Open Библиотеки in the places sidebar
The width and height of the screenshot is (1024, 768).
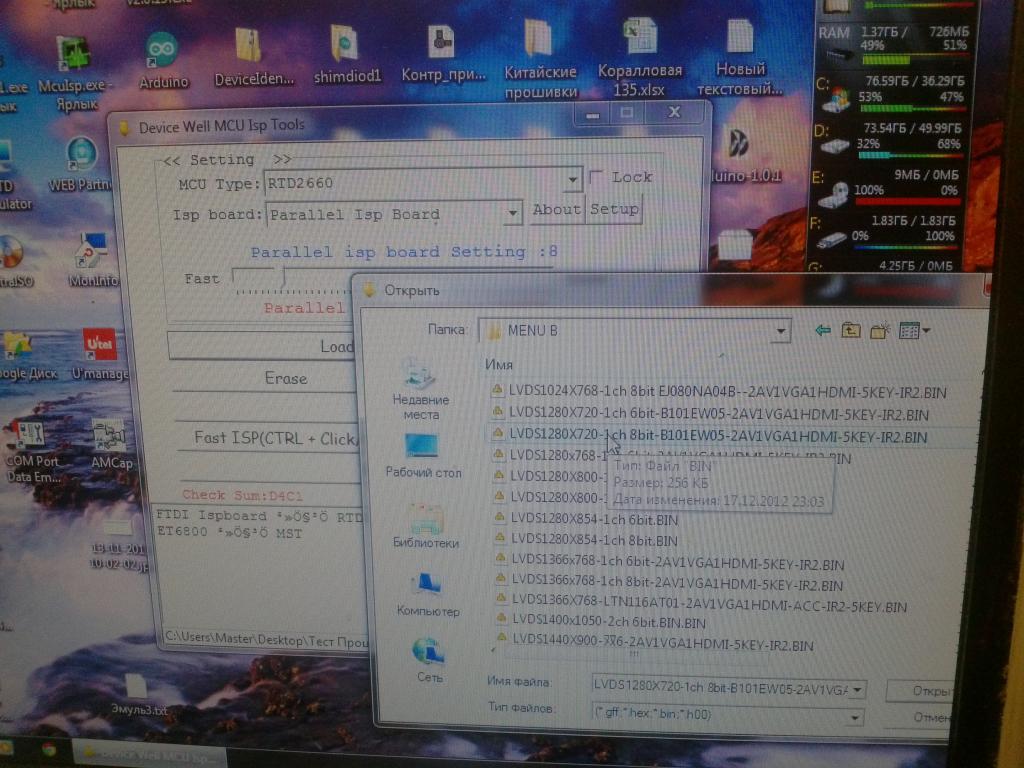coord(425,526)
